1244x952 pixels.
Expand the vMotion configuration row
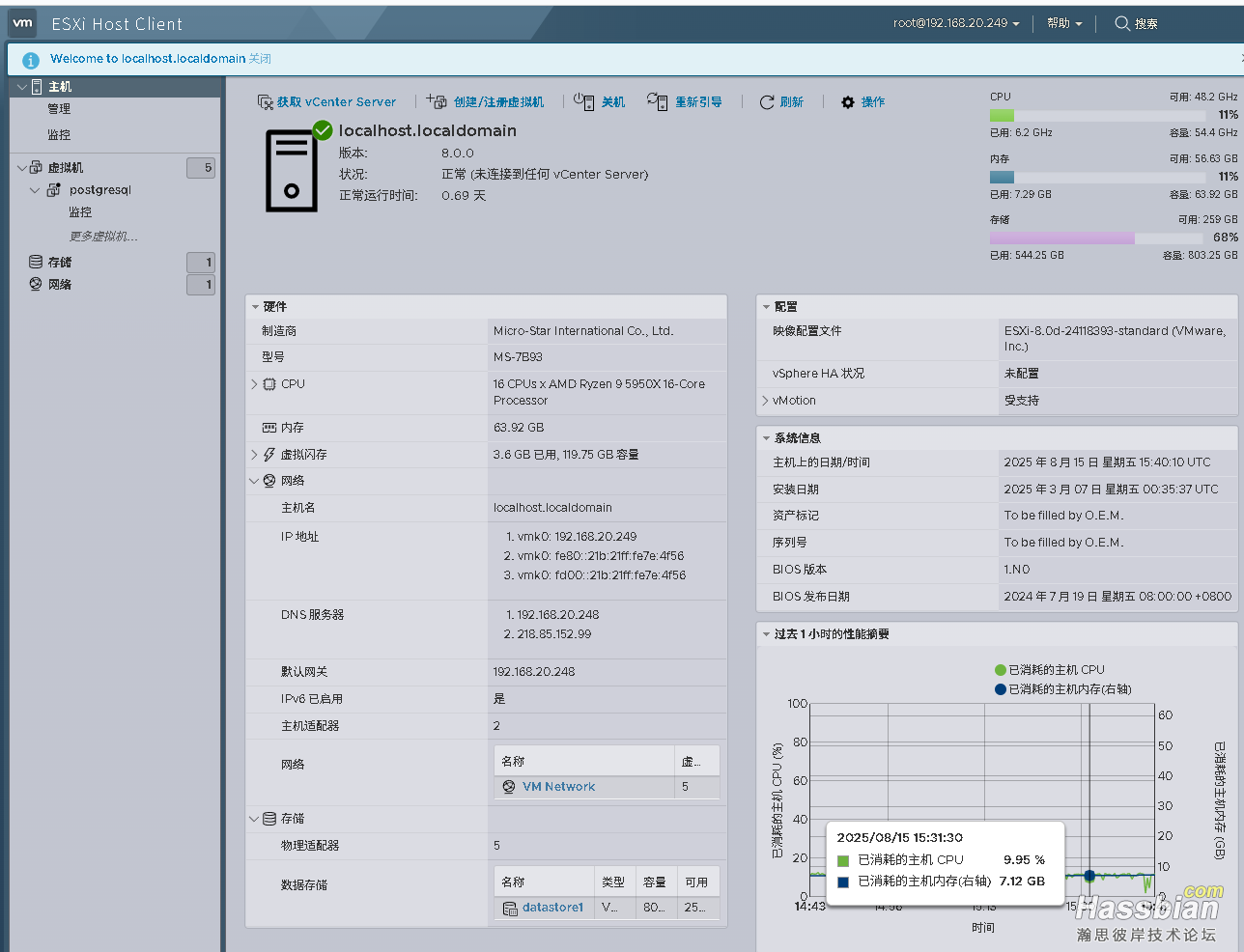pos(765,401)
